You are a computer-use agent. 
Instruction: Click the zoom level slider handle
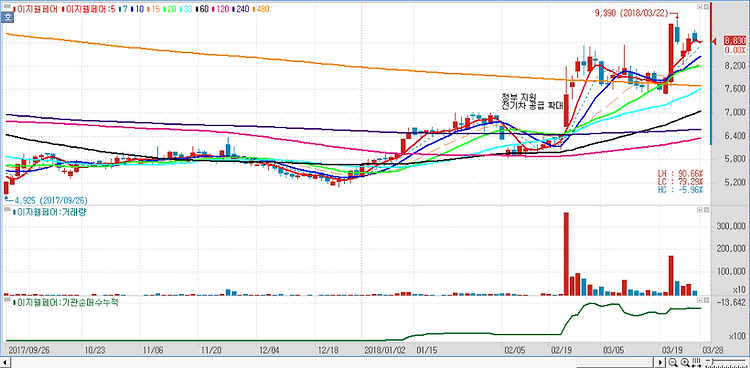(713, 362)
